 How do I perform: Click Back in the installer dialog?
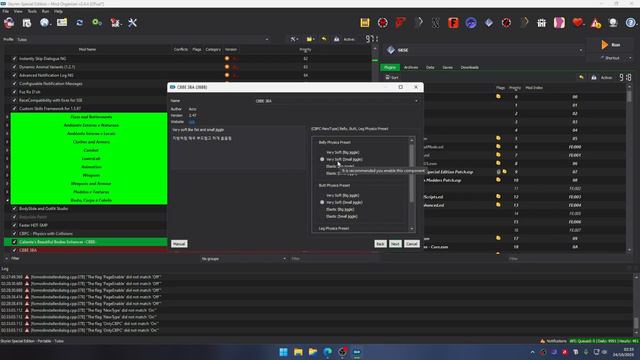point(380,244)
